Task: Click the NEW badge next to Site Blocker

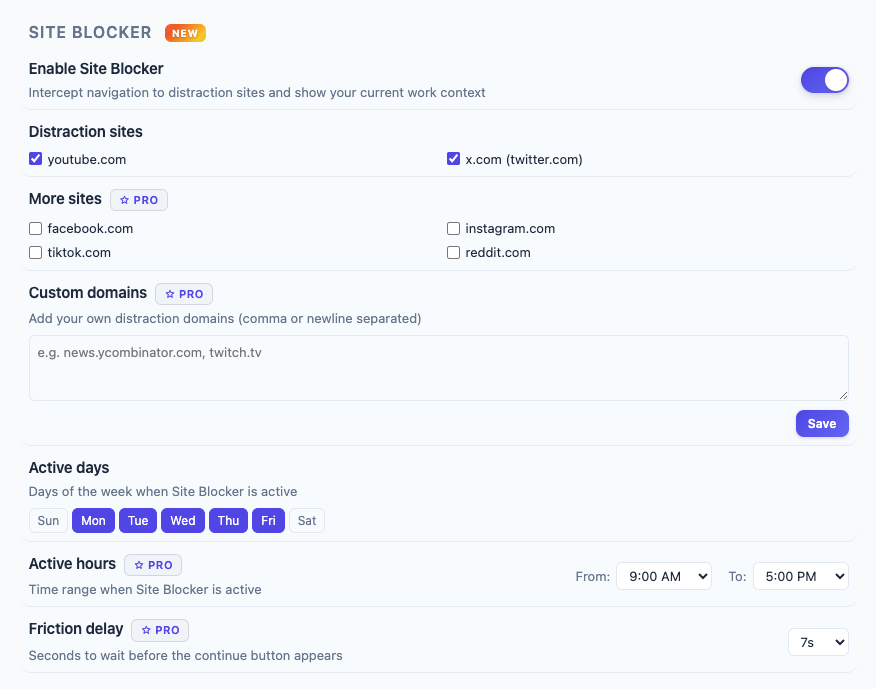Action: [184, 33]
